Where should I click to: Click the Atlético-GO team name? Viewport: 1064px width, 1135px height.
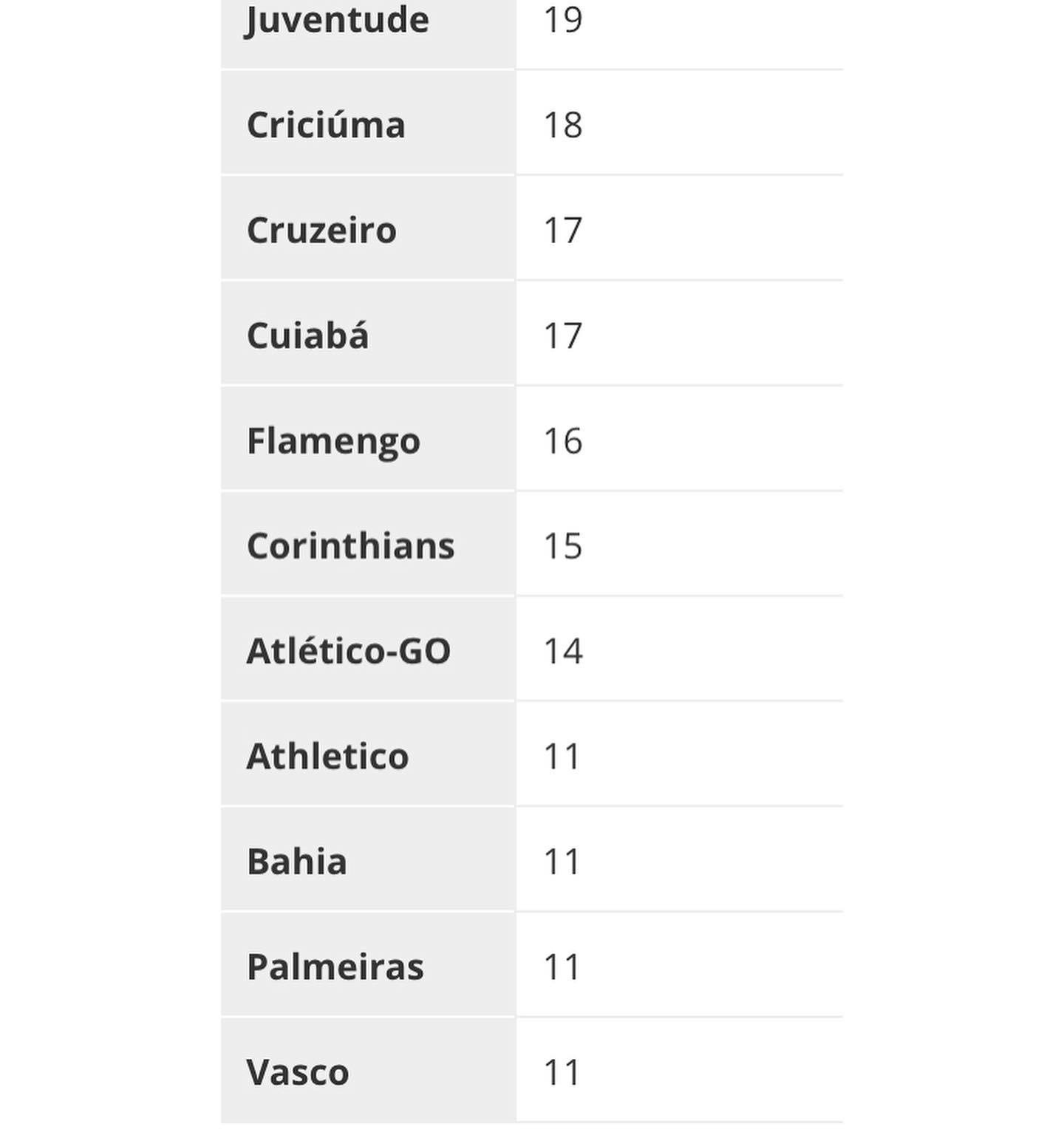(348, 651)
